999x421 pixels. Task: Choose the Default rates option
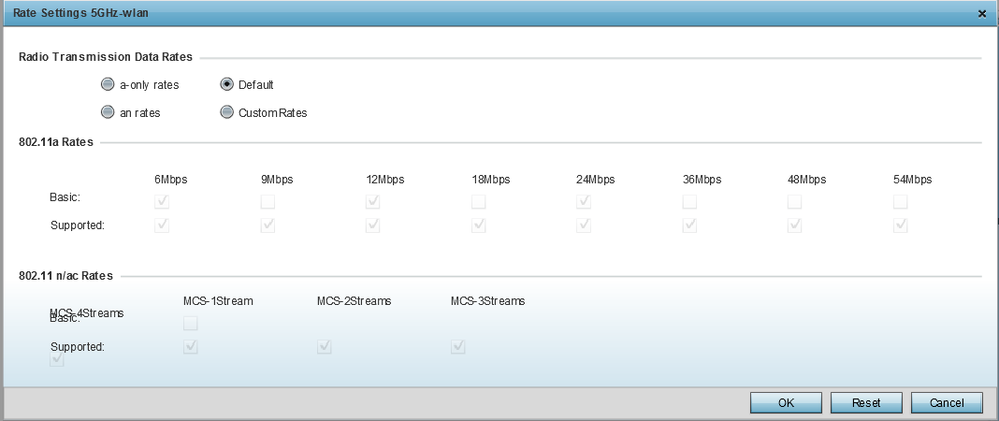click(x=227, y=85)
